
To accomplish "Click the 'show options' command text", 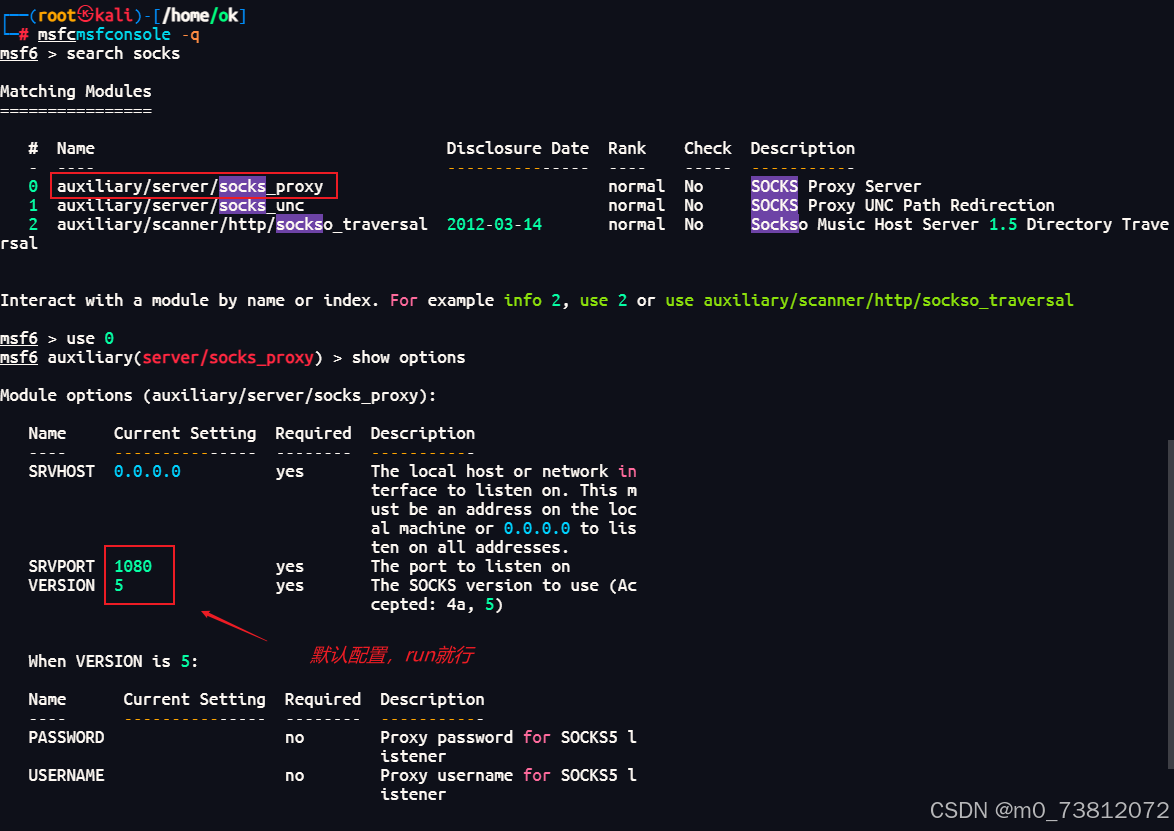I will tap(409, 358).
